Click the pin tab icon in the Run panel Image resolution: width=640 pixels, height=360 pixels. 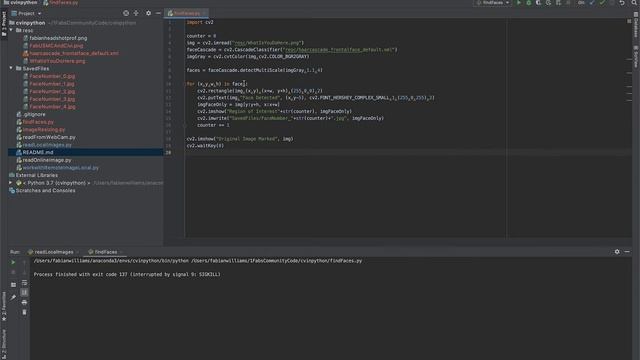(x=13, y=297)
